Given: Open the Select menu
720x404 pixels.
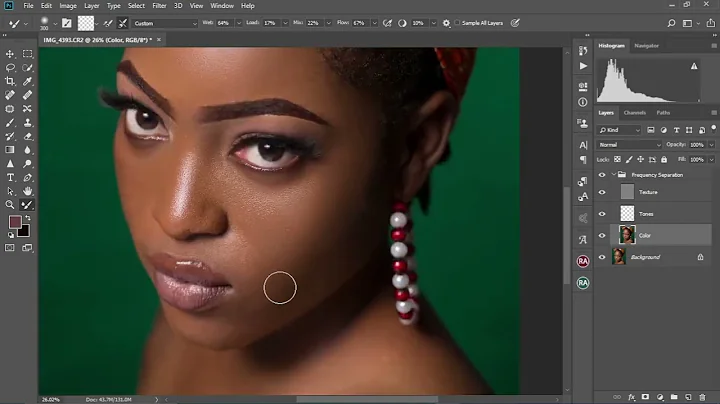Looking at the screenshot, I should pos(136,6).
